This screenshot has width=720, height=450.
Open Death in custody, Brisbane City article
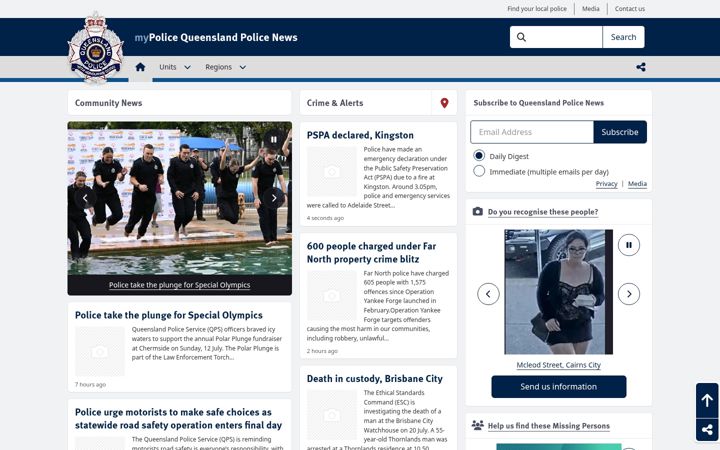click(375, 379)
